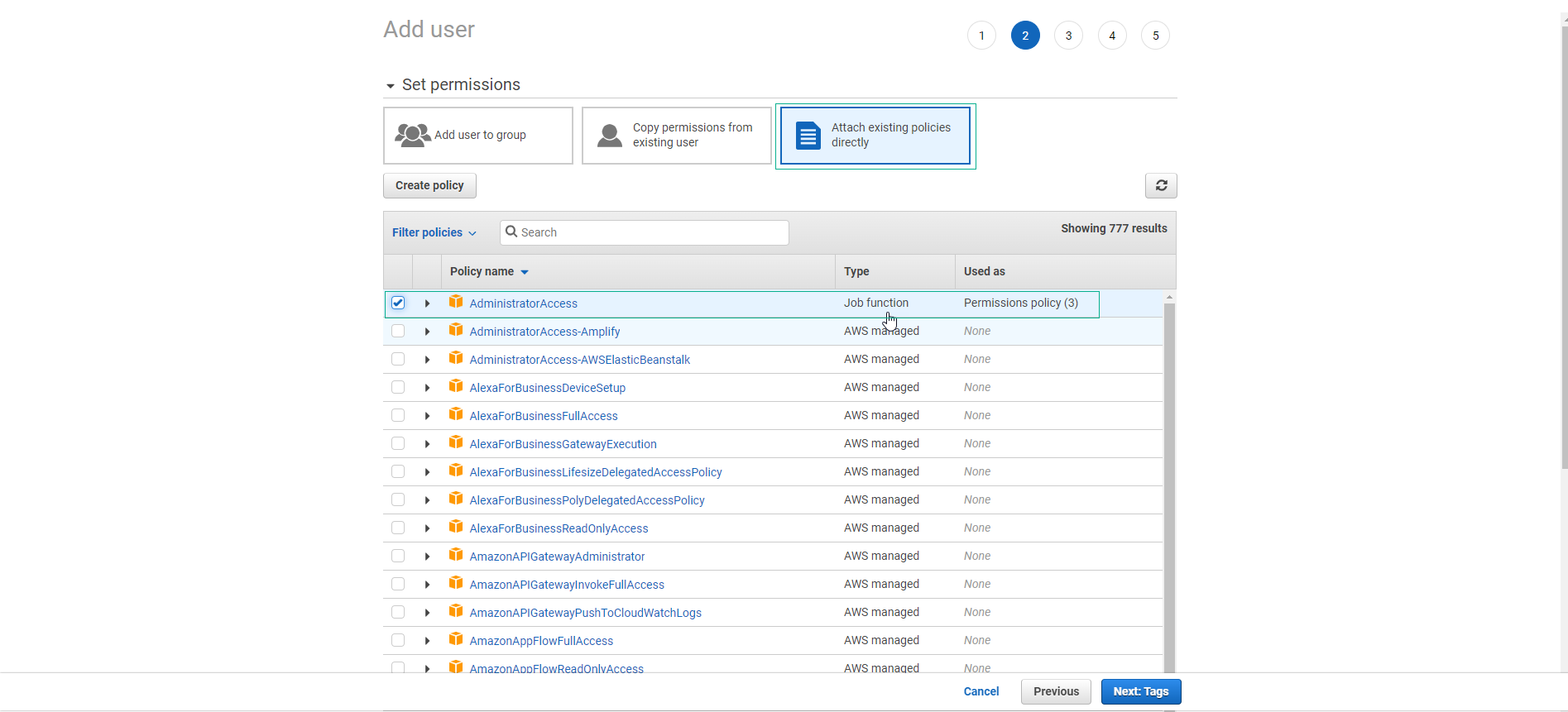Select Copy permissions from existing user
Viewport: 1568px width, 712px height.
coord(677,136)
